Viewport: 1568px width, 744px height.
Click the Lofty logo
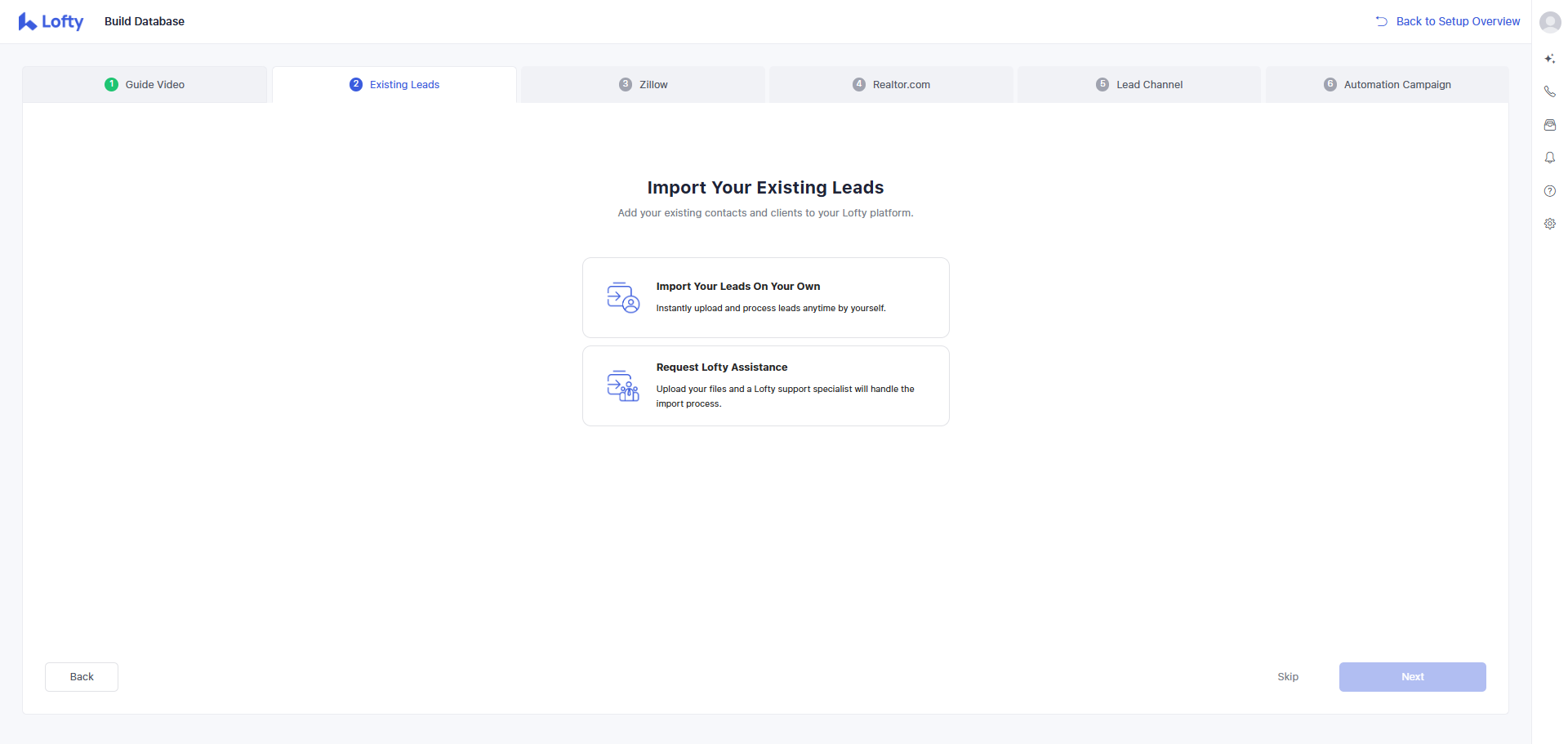[51, 22]
